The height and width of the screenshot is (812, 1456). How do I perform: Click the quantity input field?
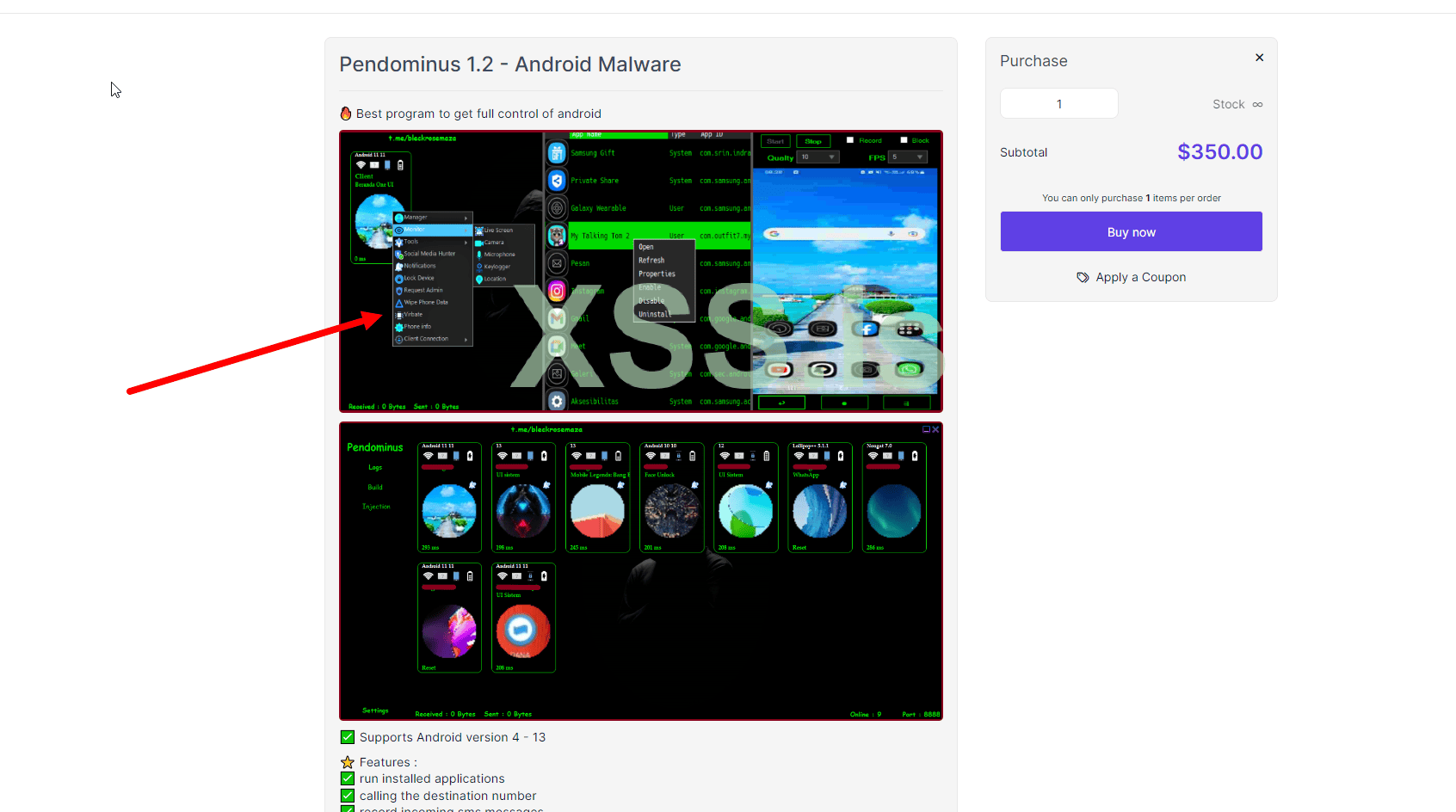[1059, 103]
